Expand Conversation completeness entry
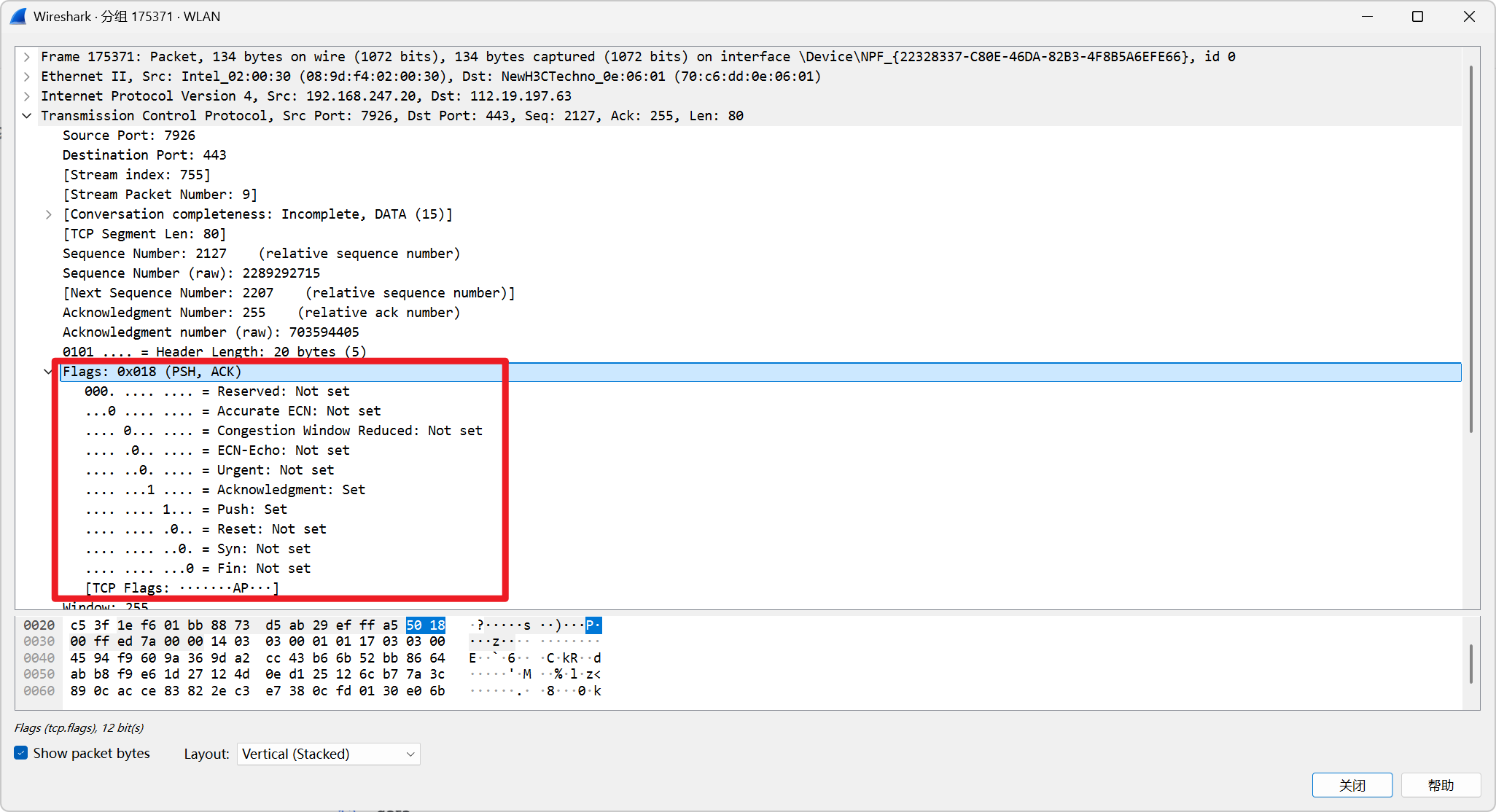1496x812 pixels. [48, 214]
